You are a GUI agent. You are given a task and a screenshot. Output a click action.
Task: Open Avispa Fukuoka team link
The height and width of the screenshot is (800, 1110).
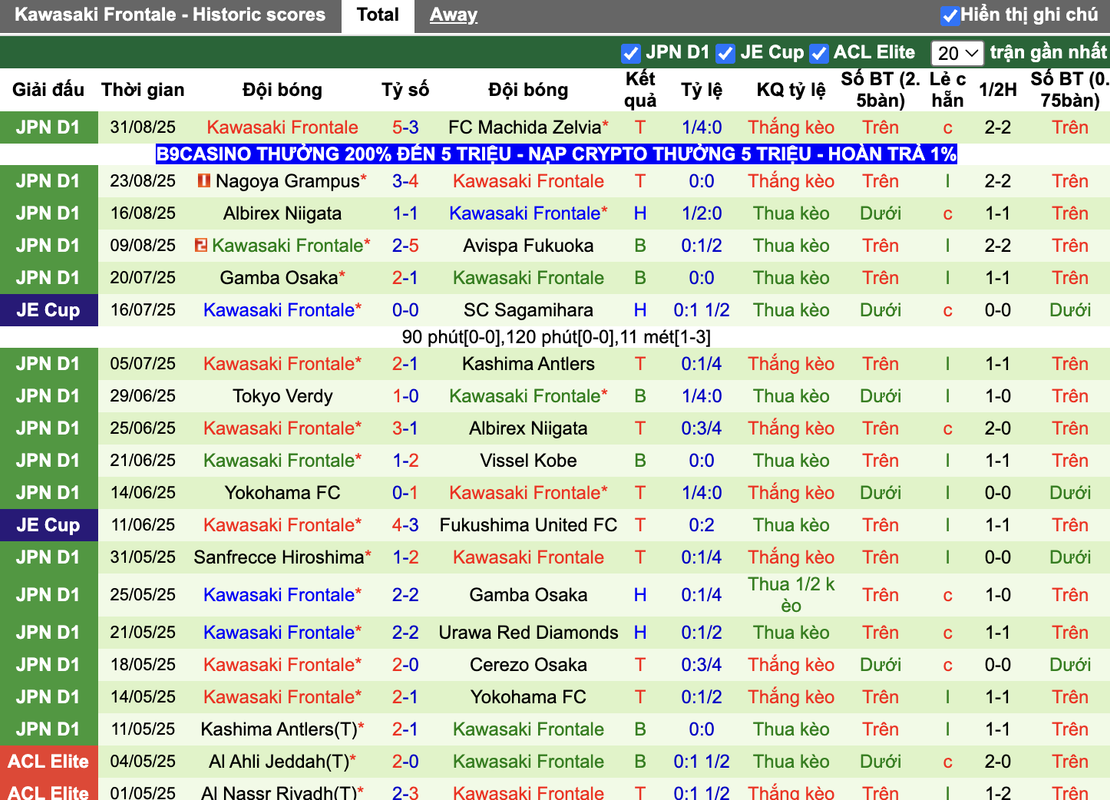(528, 246)
